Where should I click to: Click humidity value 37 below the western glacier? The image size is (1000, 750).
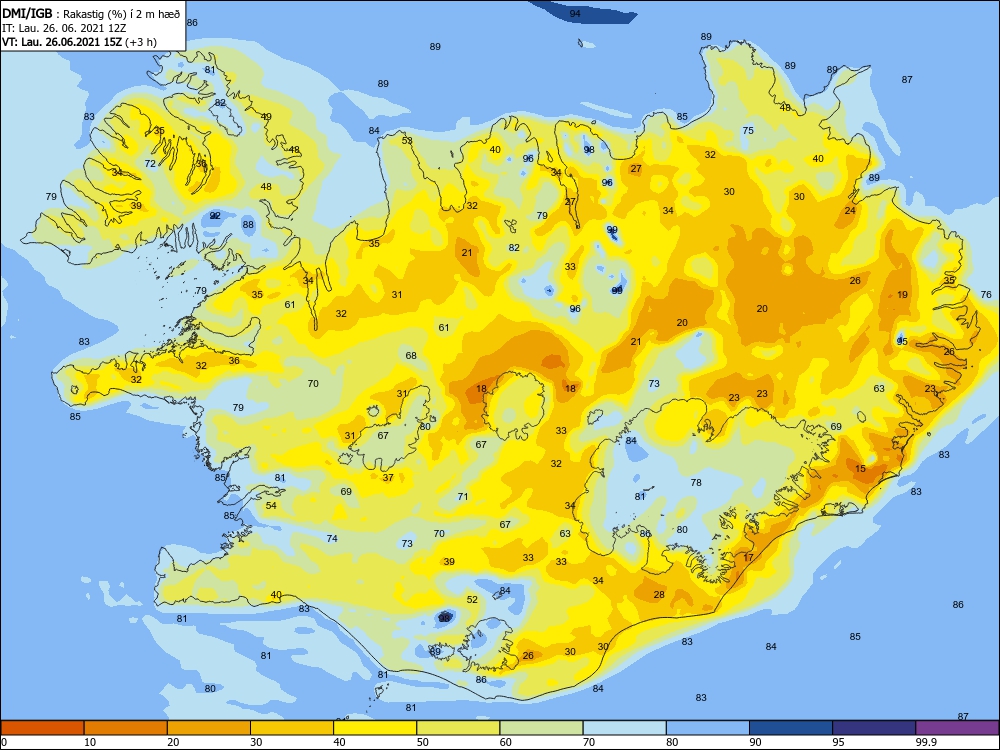388,477
